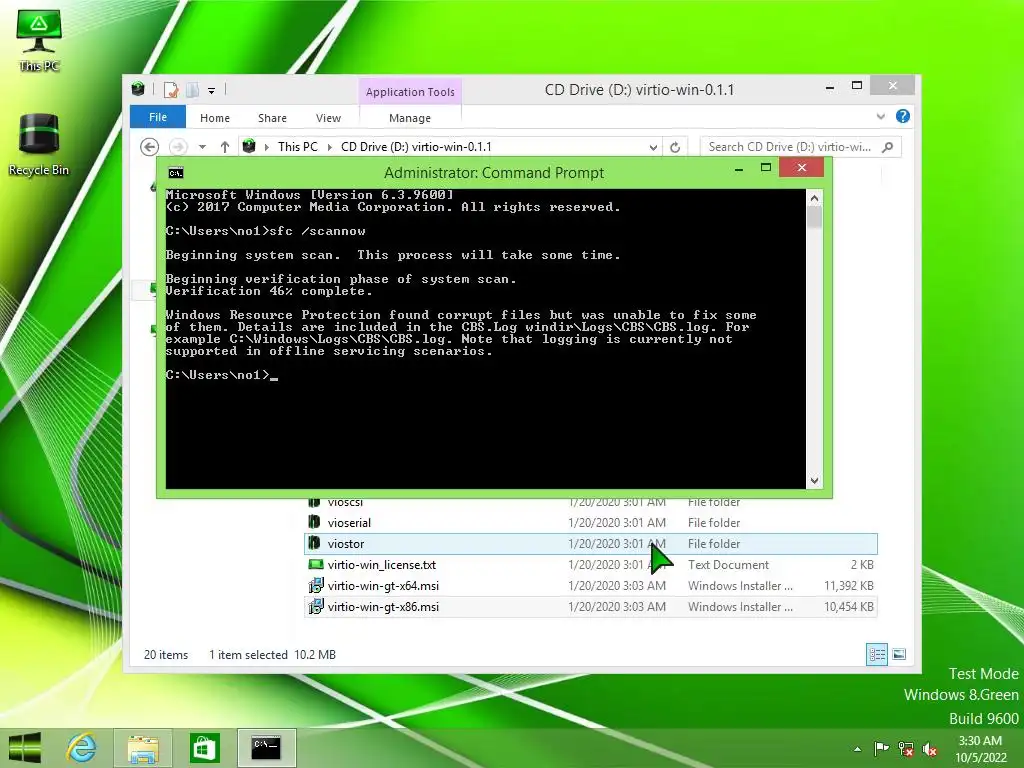Select Application Tools contextual tab

click(x=410, y=92)
